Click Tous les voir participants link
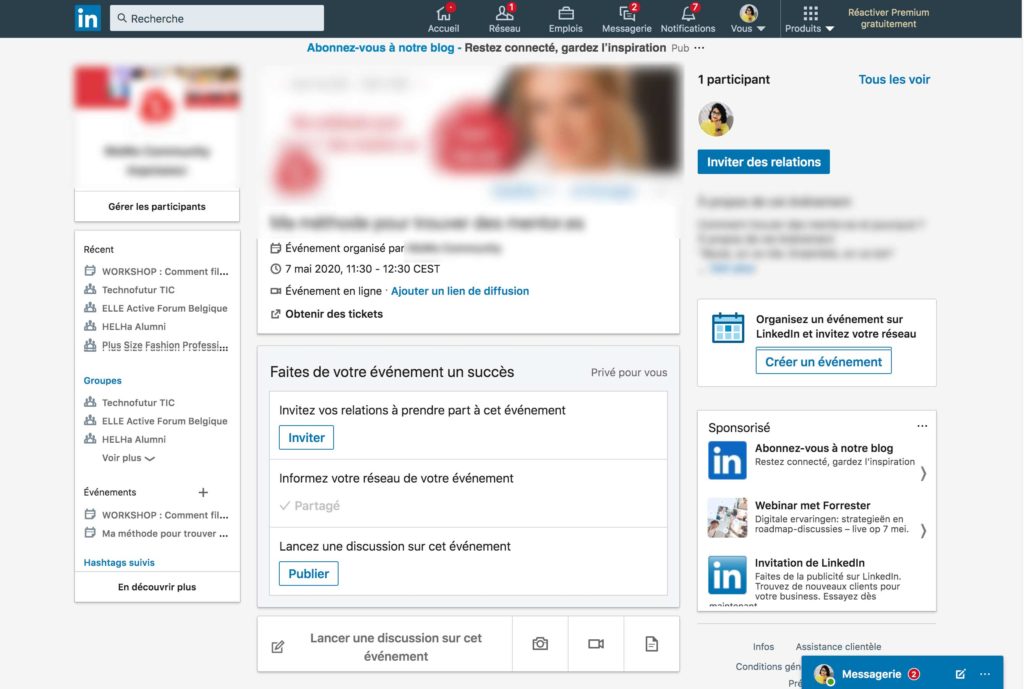1024x689 pixels. coord(893,80)
